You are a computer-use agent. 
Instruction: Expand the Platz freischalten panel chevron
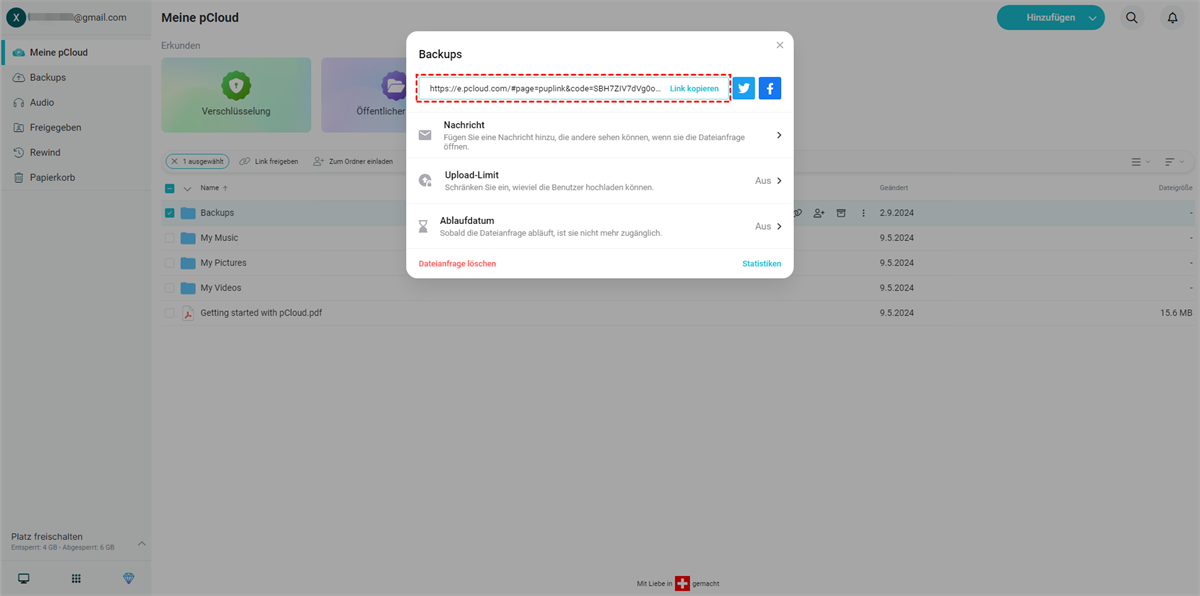[x=141, y=543]
